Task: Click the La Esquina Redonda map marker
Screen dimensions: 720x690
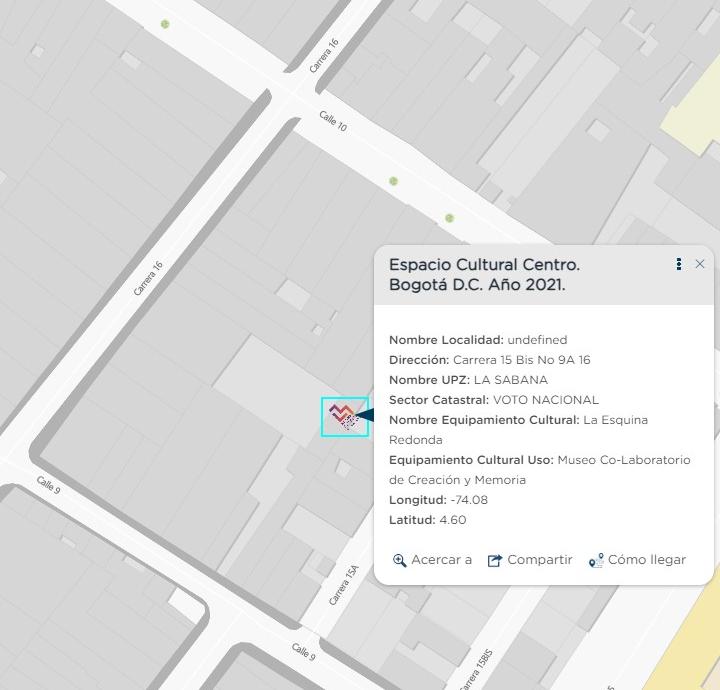Action: pos(345,416)
